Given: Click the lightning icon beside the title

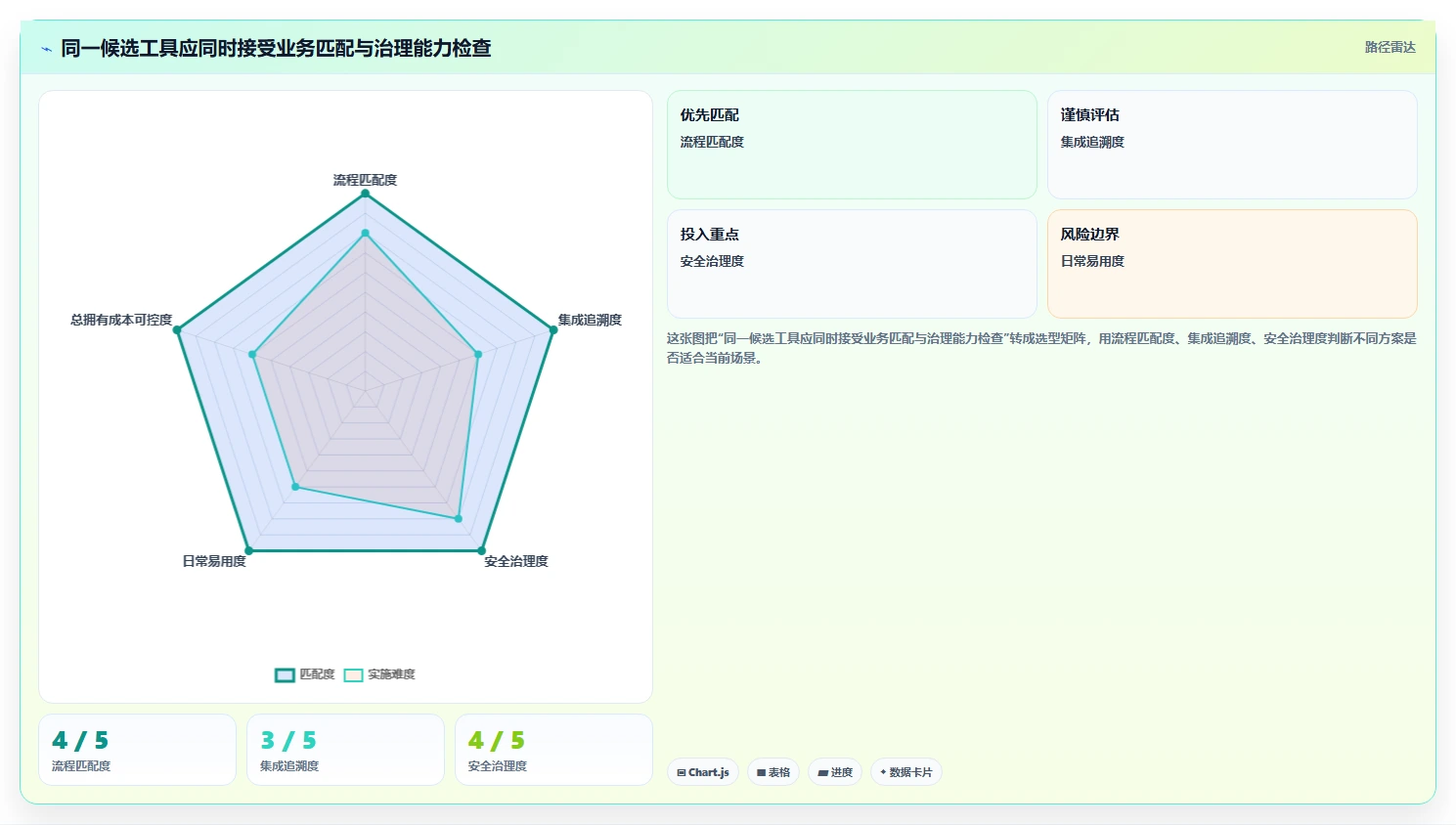Looking at the screenshot, I should pyautogui.click(x=46, y=49).
